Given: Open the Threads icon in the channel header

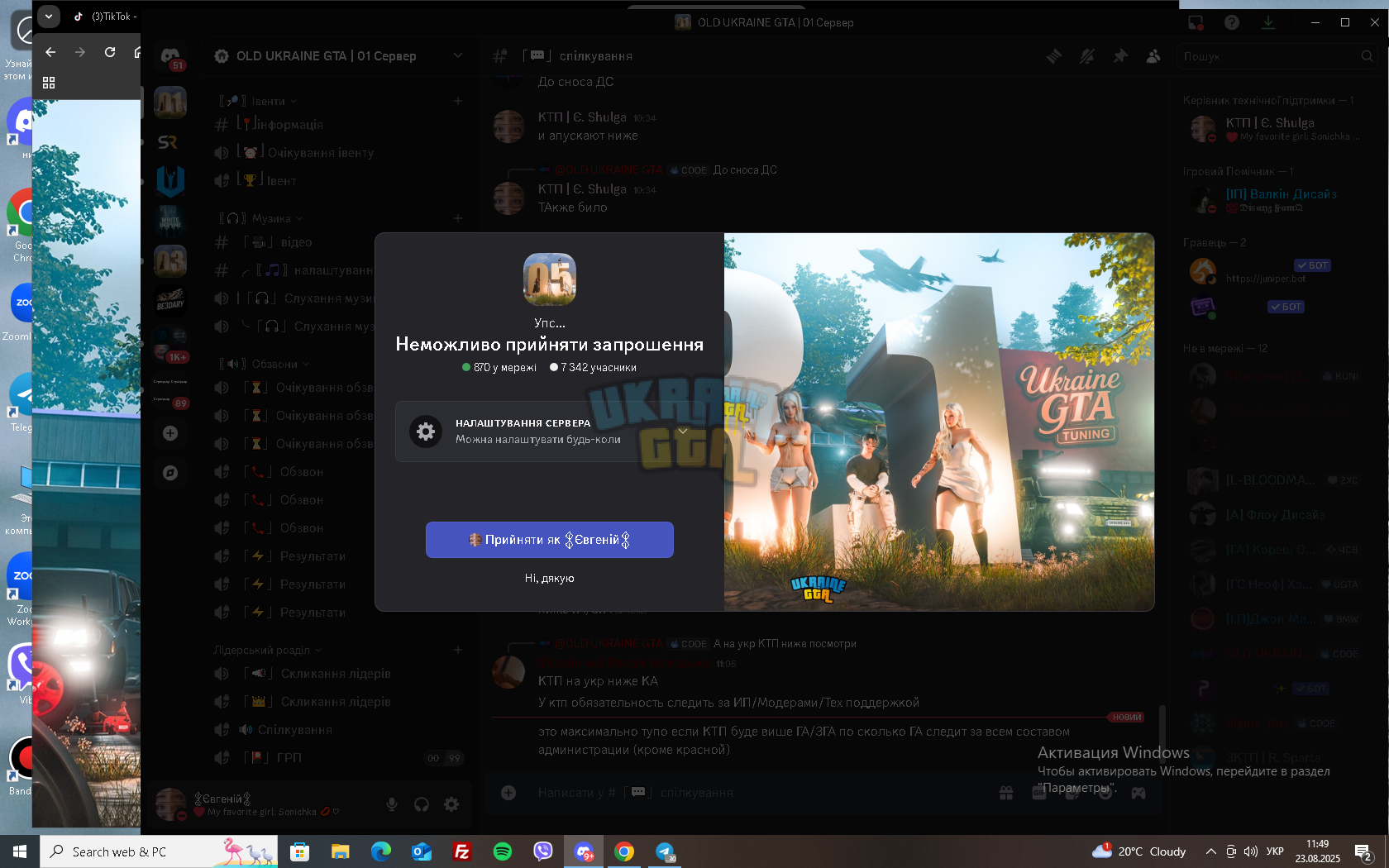Looking at the screenshot, I should [1054, 56].
